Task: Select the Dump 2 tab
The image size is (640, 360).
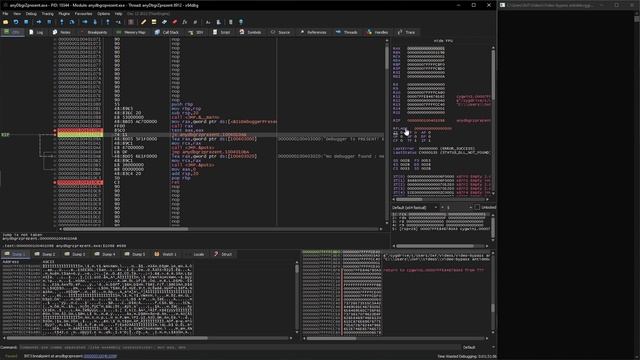Action: point(45,254)
